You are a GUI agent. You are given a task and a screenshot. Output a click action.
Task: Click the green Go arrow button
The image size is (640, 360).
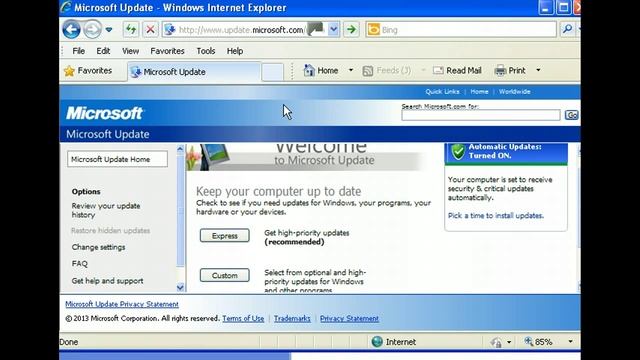tap(351, 29)
